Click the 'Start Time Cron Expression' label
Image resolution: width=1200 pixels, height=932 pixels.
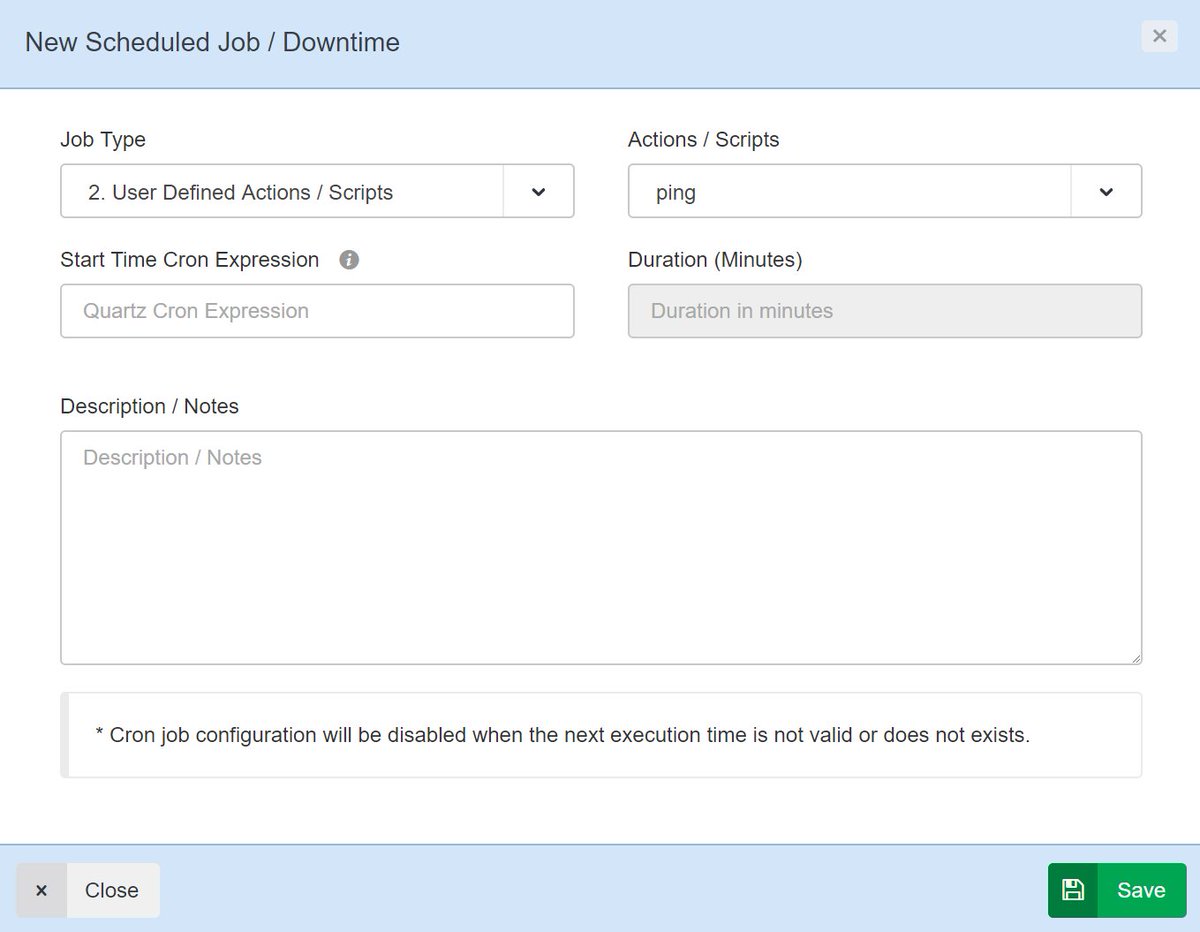coord(190,260)
